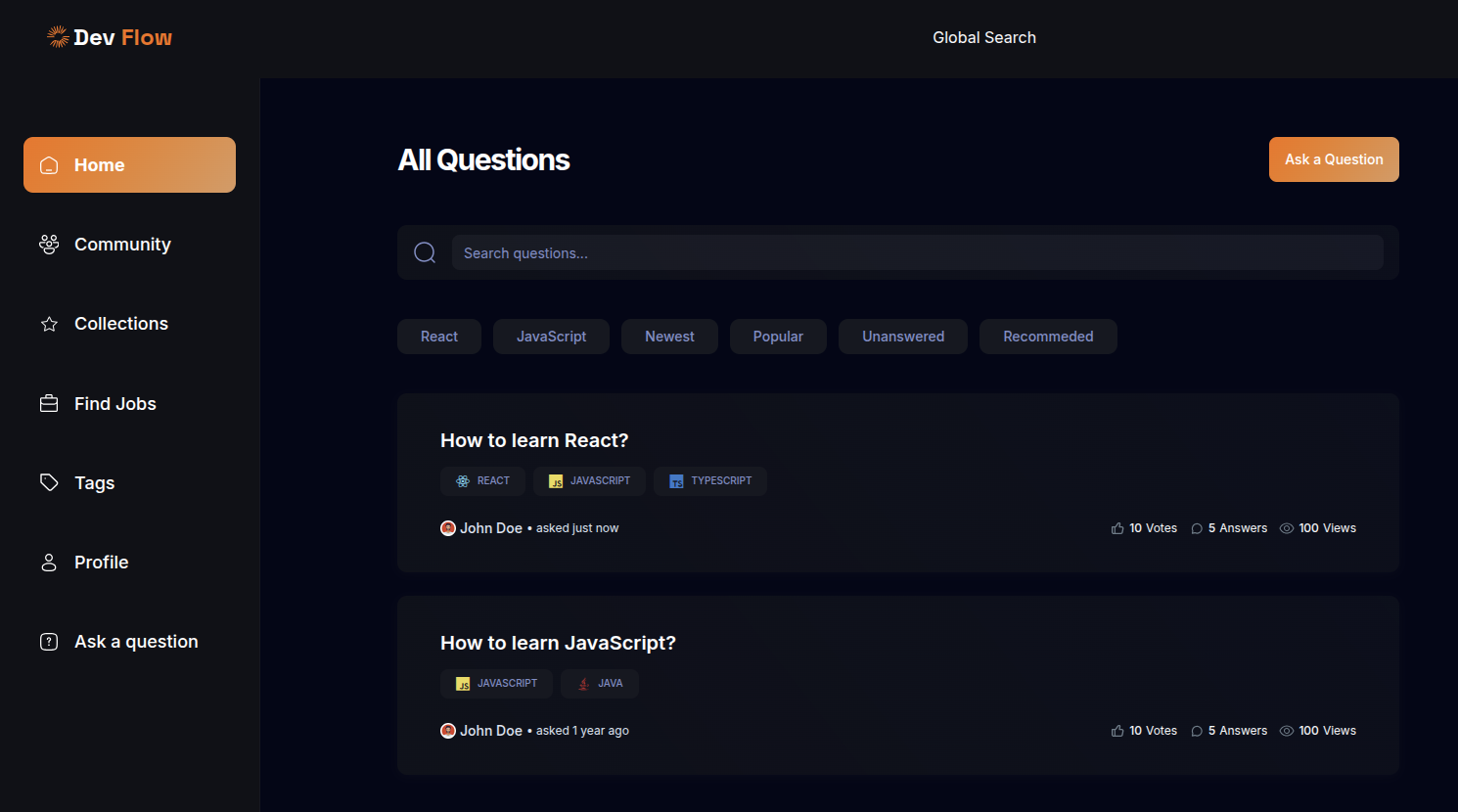Toggle the Recommeded filter chip

pyautogui.click(x=1048, y=336)
